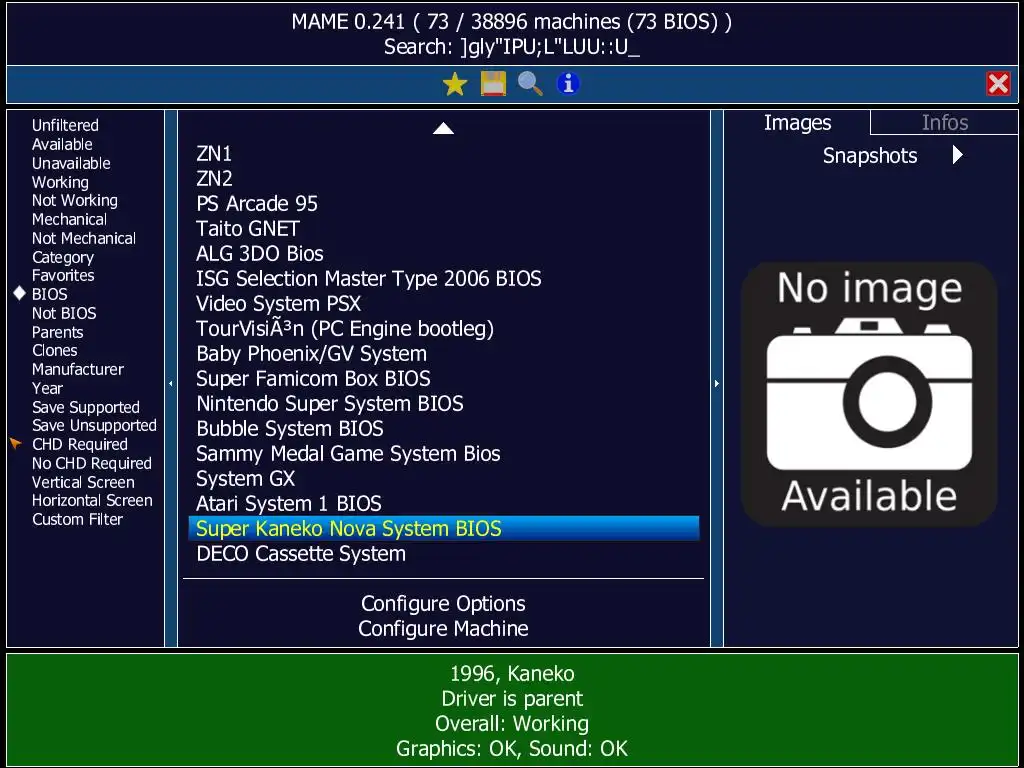
Task: Collapse left filter panel with arrow handle
Action: pyautogui.click(x=171, y=383)
